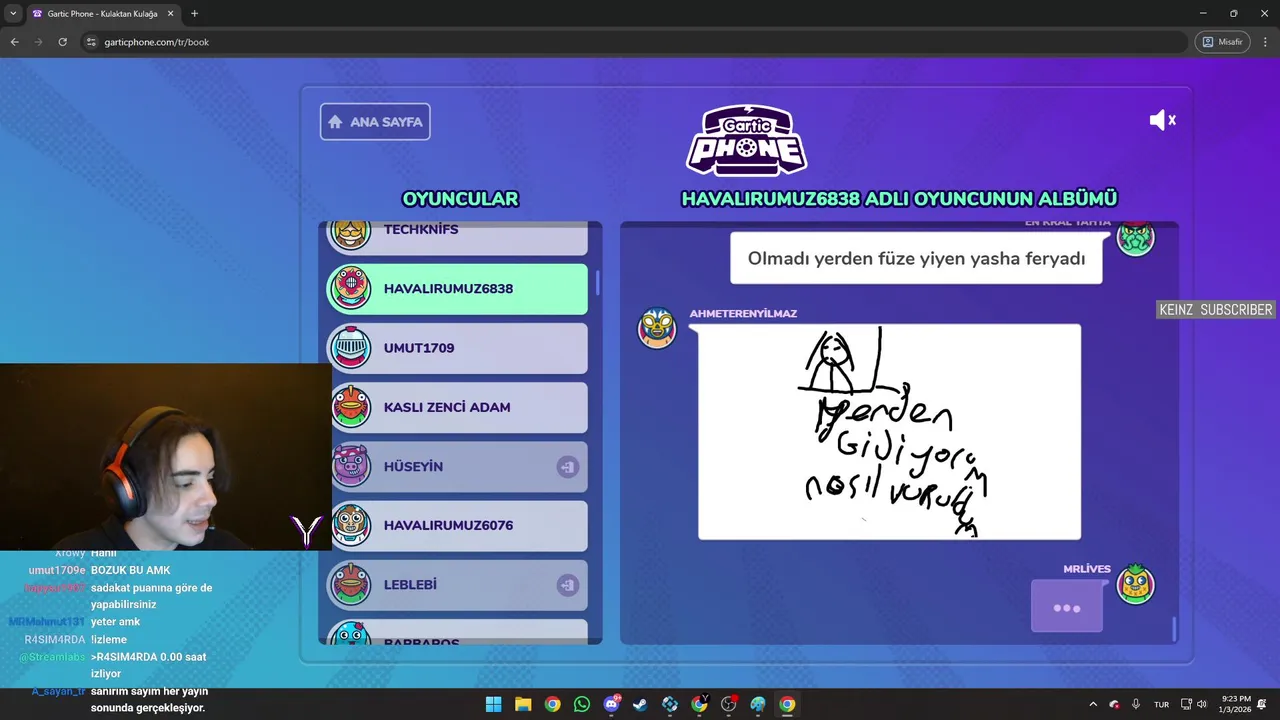Go back with the browser back arrow
Viewport: 1280px width, 720px height.
(x=14, y=42)
